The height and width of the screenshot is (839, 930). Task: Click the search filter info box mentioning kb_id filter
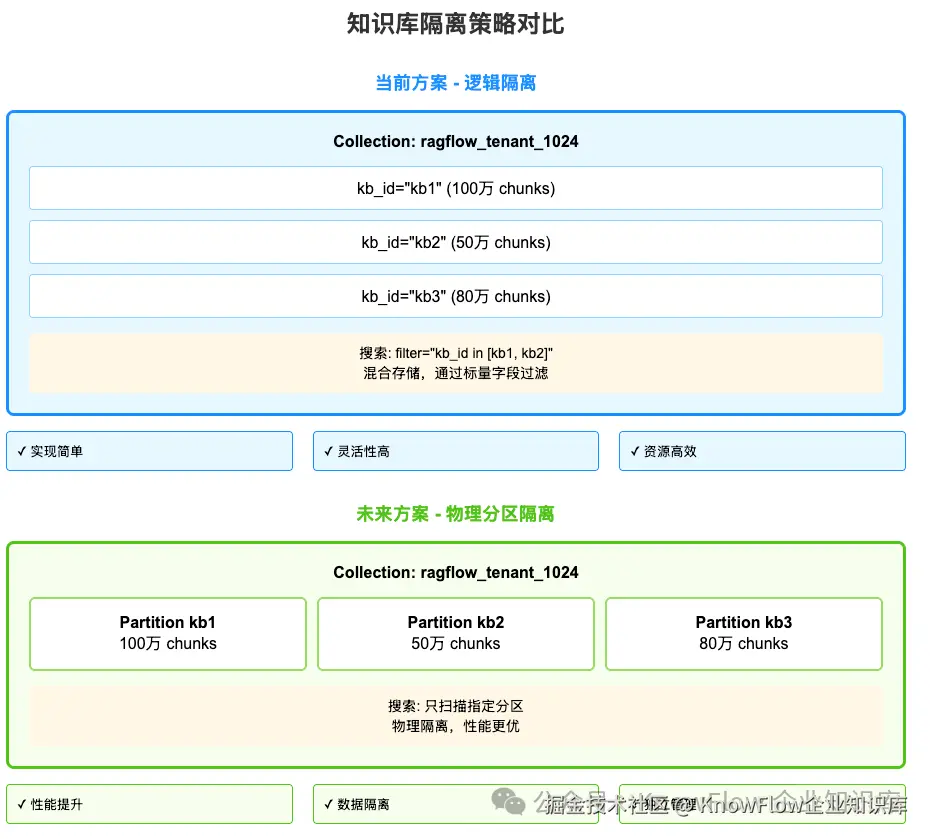455,361
